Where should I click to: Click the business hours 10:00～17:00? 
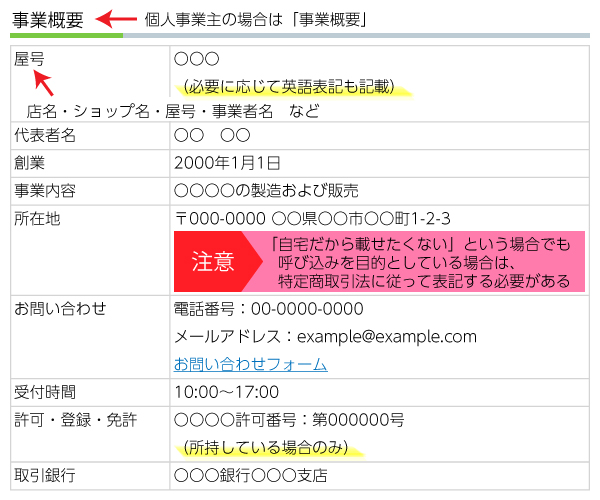(226, 391)
